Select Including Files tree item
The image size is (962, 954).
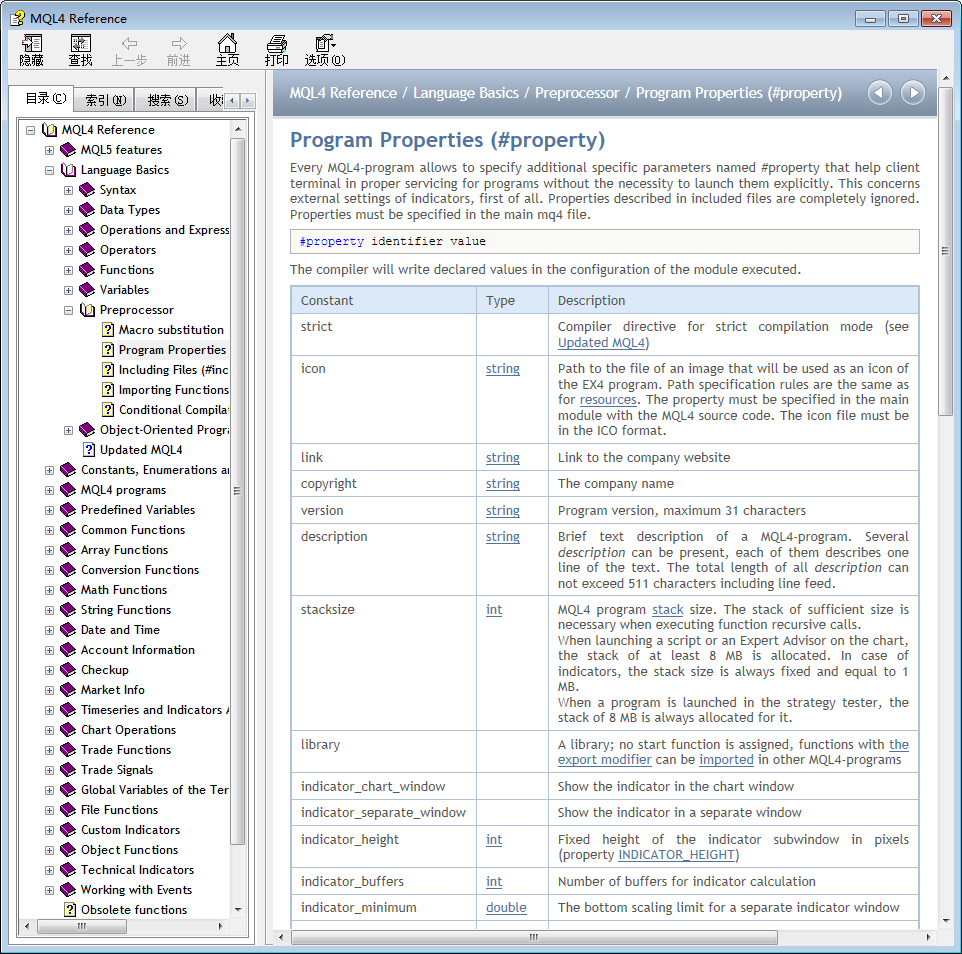(173, 370)
